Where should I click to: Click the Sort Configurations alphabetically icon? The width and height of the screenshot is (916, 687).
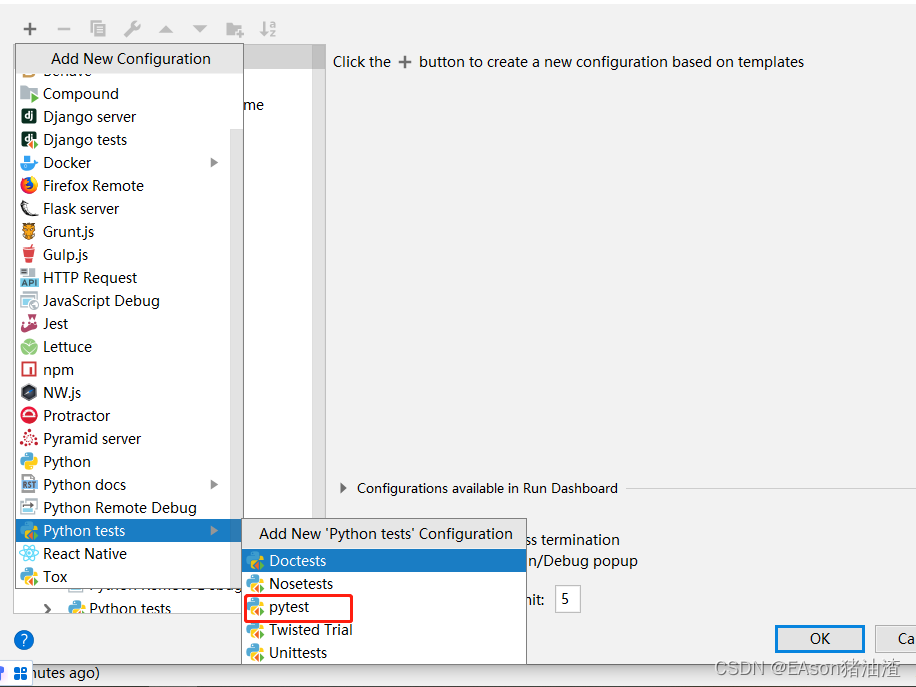tap(268, 29)
